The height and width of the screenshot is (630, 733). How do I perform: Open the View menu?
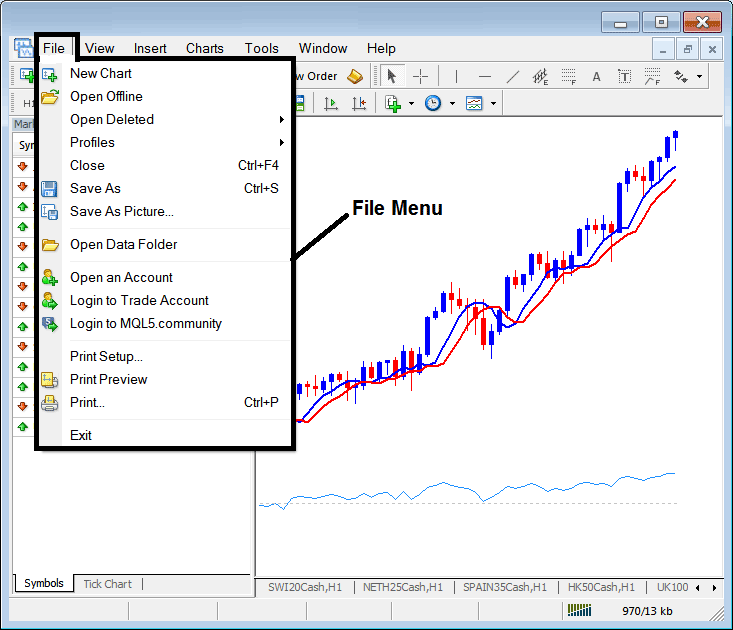pyautogui.click(x=100, y=48)
